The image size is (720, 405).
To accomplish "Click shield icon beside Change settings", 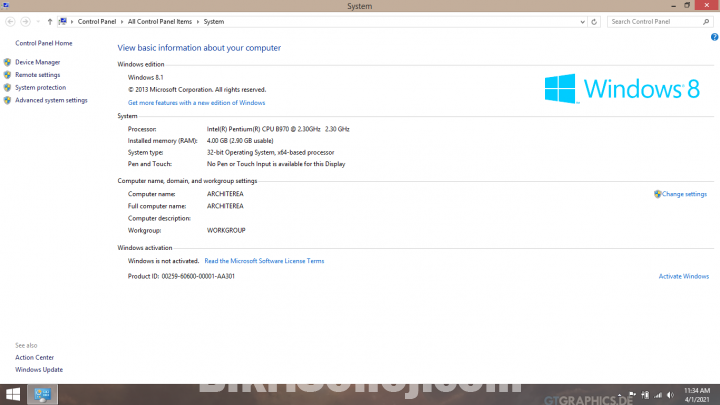I will (658, 194).
